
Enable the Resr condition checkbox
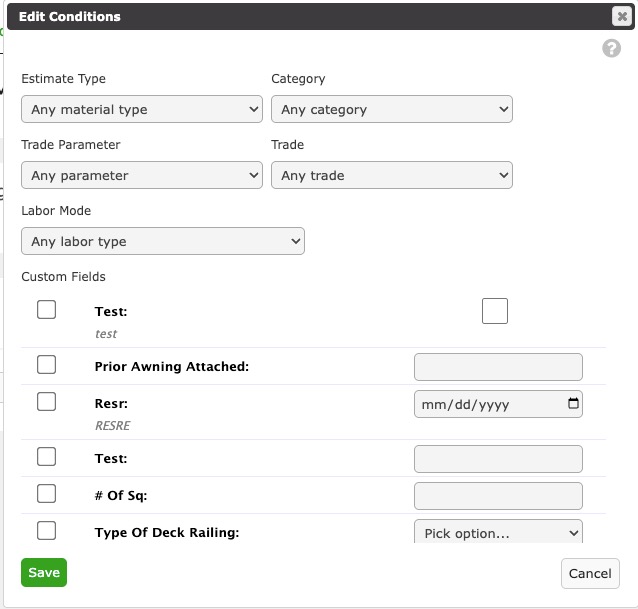[x=46, y=402]
